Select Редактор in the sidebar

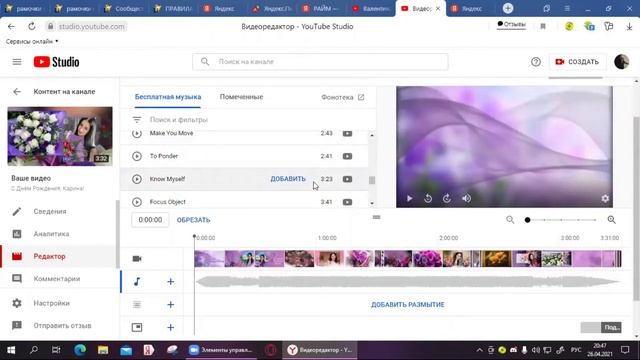point(49,256)
